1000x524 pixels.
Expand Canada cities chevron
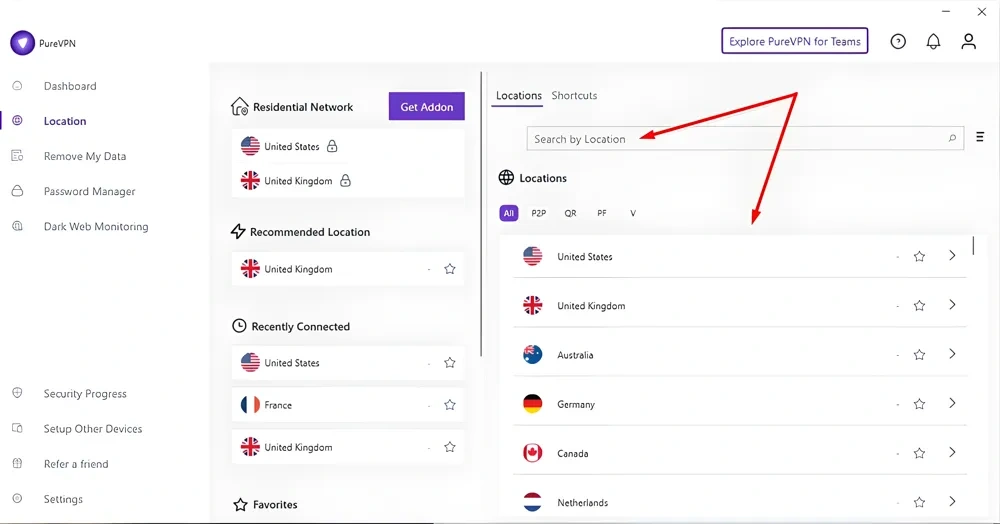click(952, 452)
